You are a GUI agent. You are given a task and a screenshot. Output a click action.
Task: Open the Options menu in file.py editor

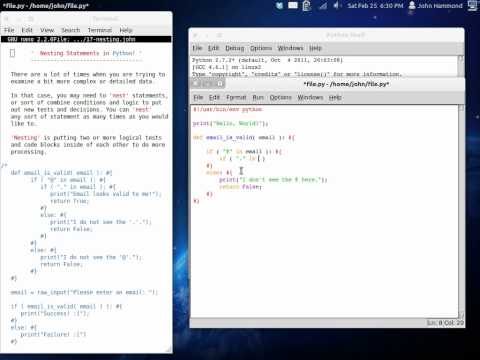(281, 97)
